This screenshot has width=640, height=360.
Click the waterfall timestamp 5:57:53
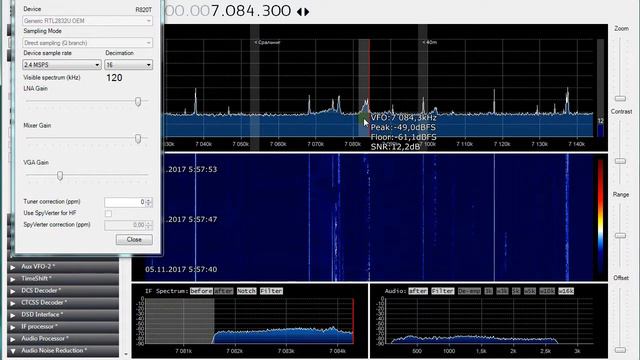pyautogui.click(x=202, y=169)
